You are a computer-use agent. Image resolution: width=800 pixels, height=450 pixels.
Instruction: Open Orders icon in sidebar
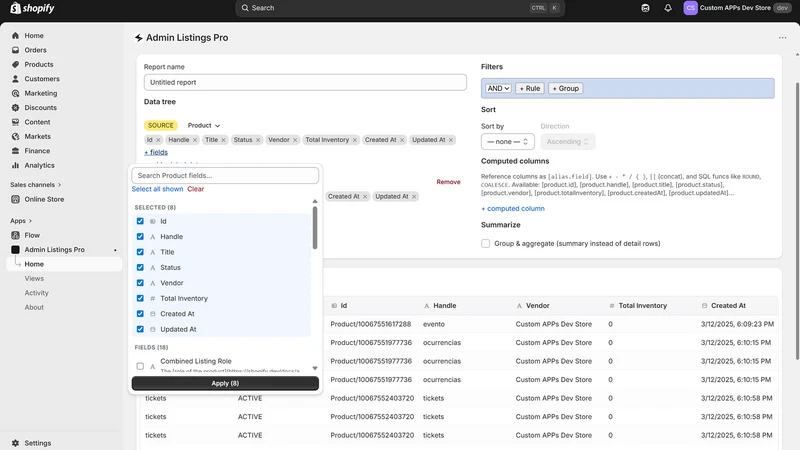[15, 50]
